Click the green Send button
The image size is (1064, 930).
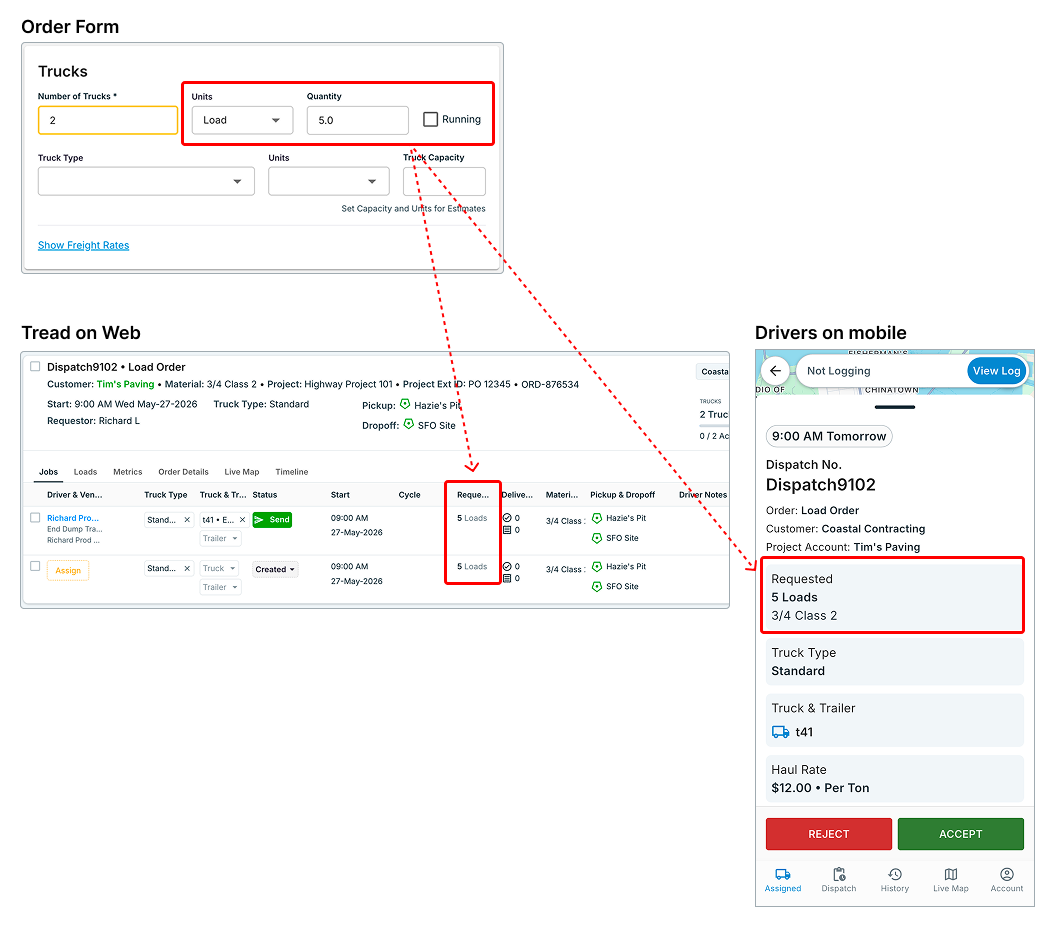tap(272, 520)
